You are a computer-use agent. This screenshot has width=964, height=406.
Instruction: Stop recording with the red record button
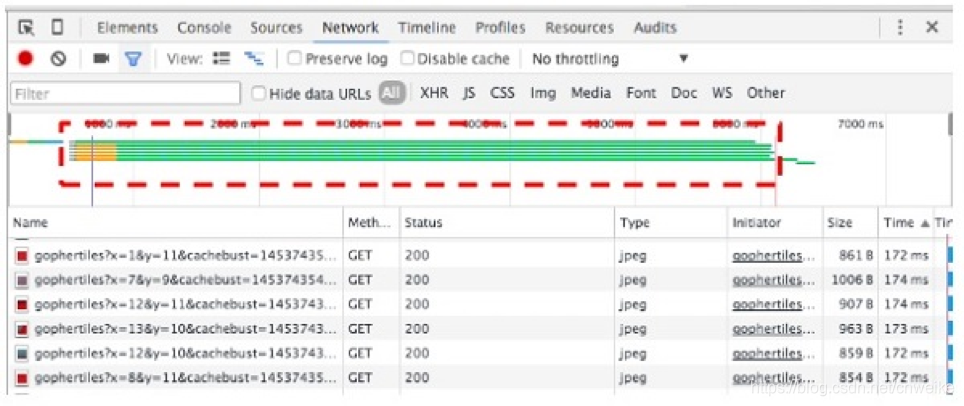(x=25, y=59)
